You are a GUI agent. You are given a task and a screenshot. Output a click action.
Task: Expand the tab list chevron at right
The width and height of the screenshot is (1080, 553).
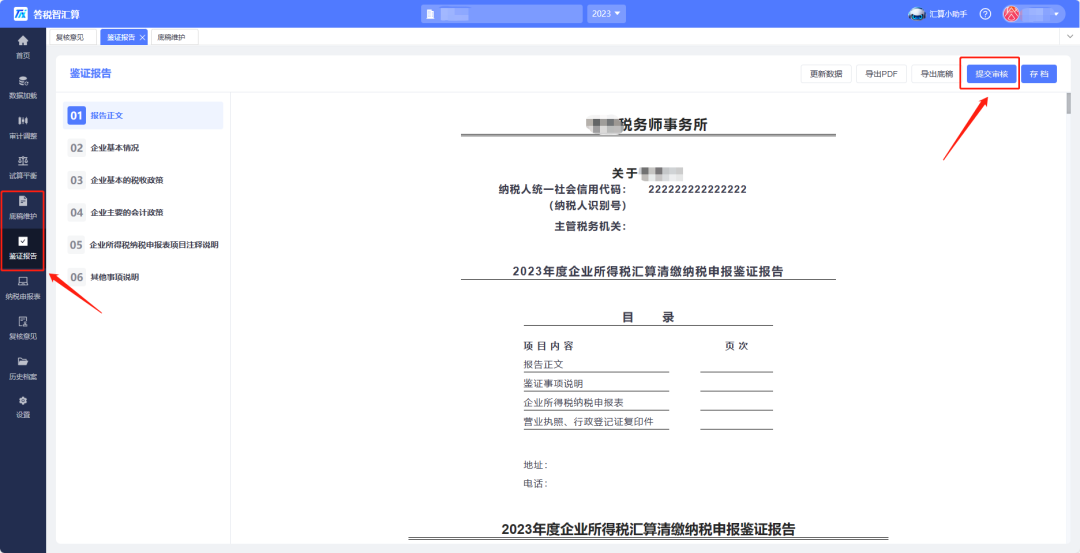coord(1071,35)
